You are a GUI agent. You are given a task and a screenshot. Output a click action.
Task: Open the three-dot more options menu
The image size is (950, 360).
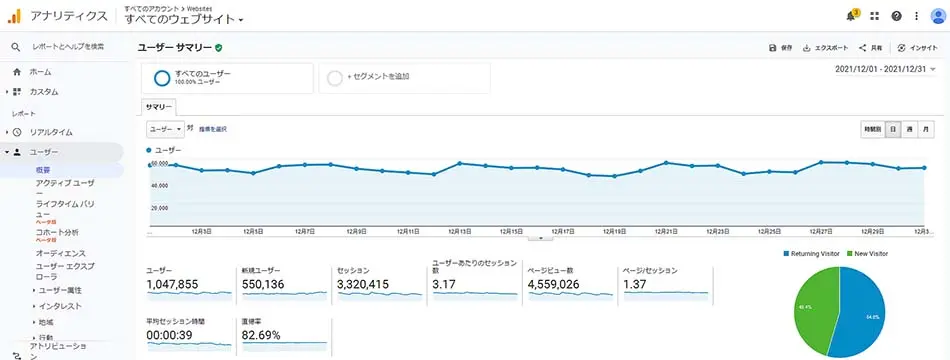point(917,16)
